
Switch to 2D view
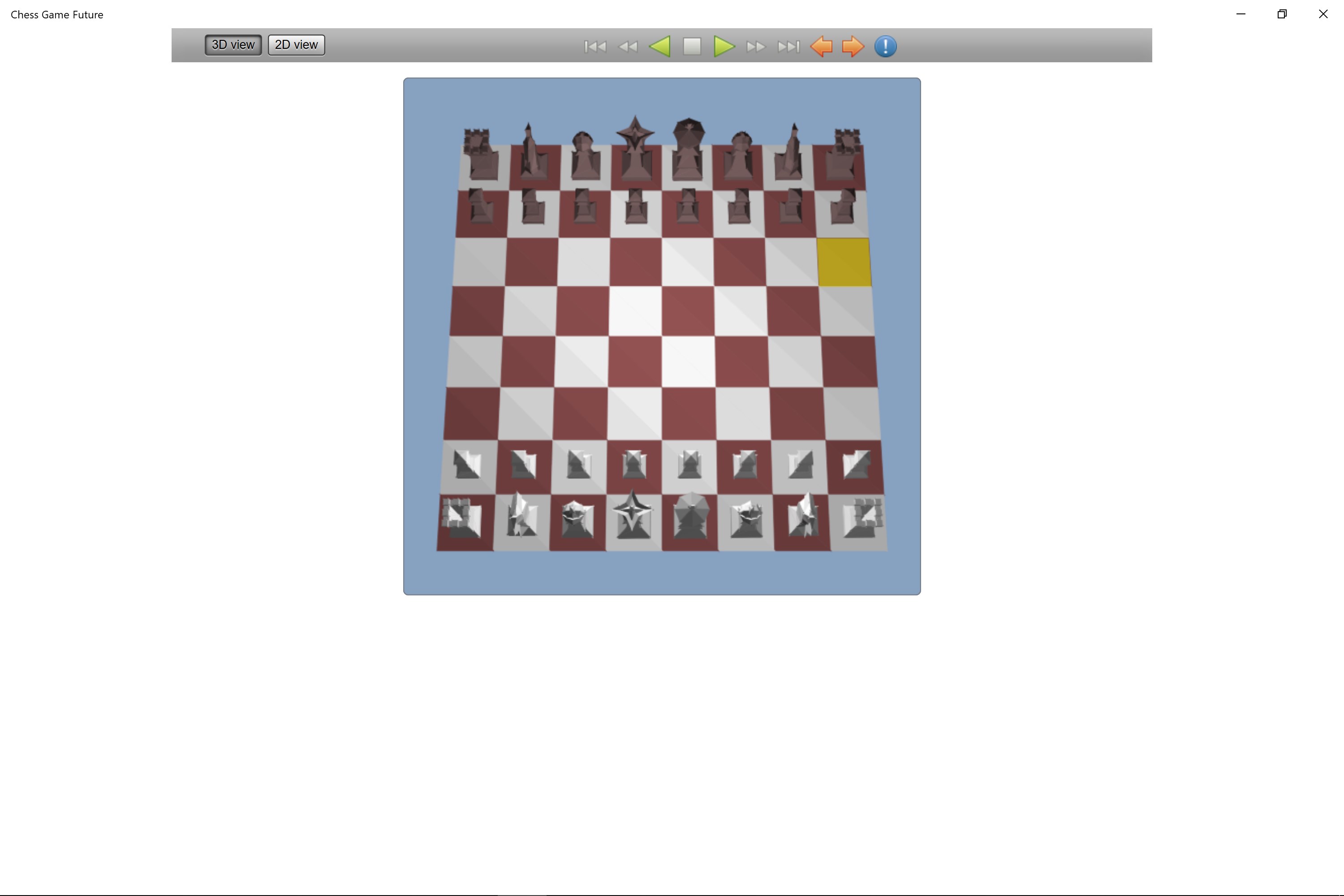[x=296, y=44]
